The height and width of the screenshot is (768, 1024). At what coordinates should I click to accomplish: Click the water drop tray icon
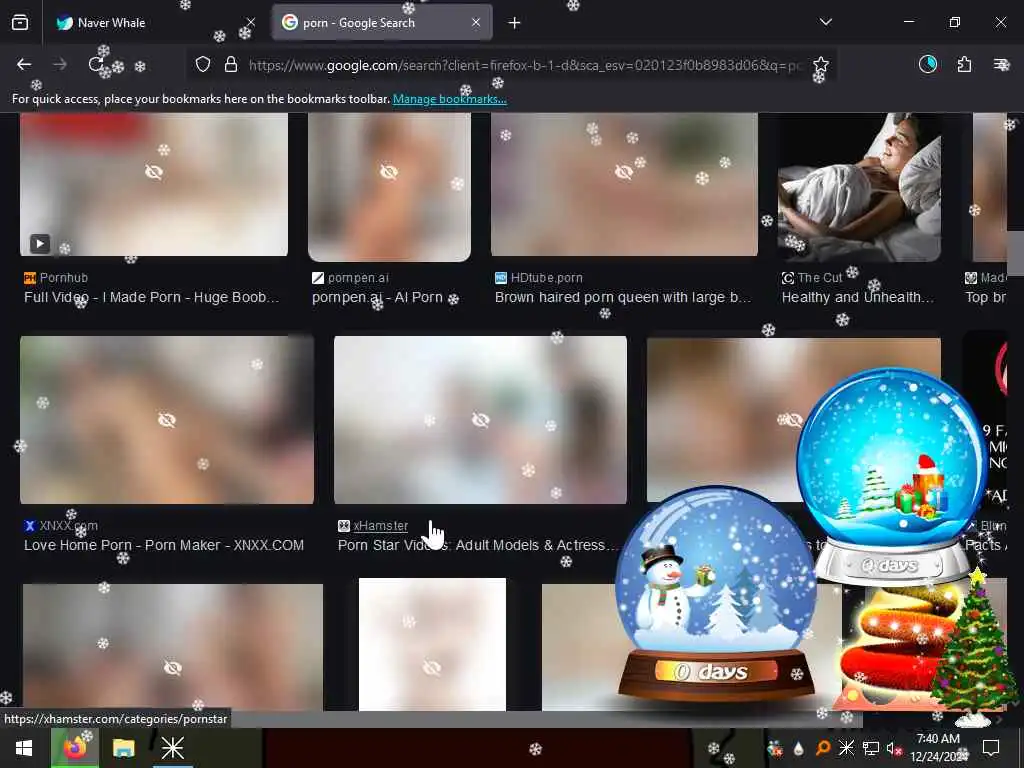tap(799, 749)
